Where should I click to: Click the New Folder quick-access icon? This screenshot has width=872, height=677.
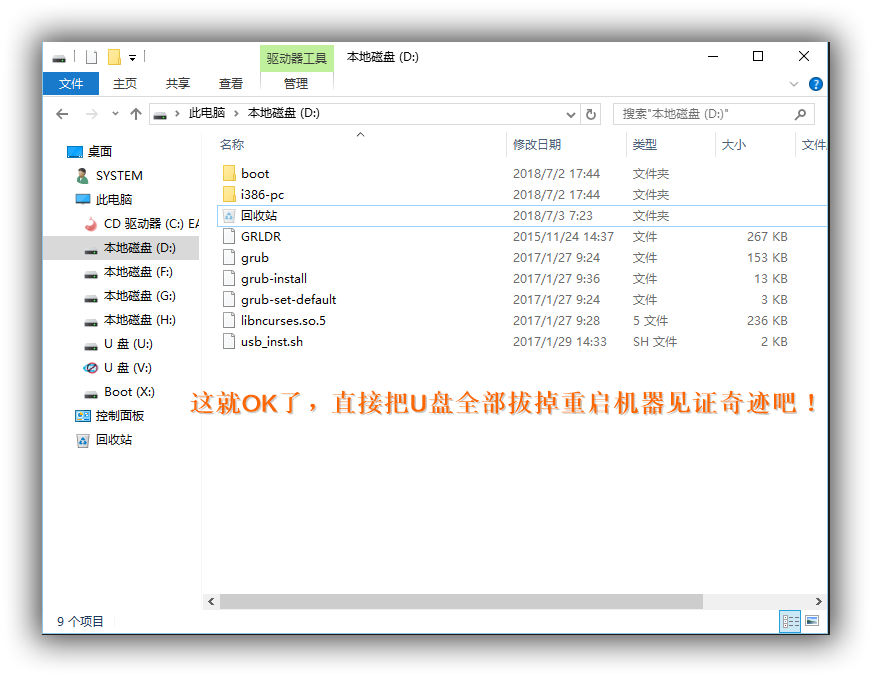114,57
